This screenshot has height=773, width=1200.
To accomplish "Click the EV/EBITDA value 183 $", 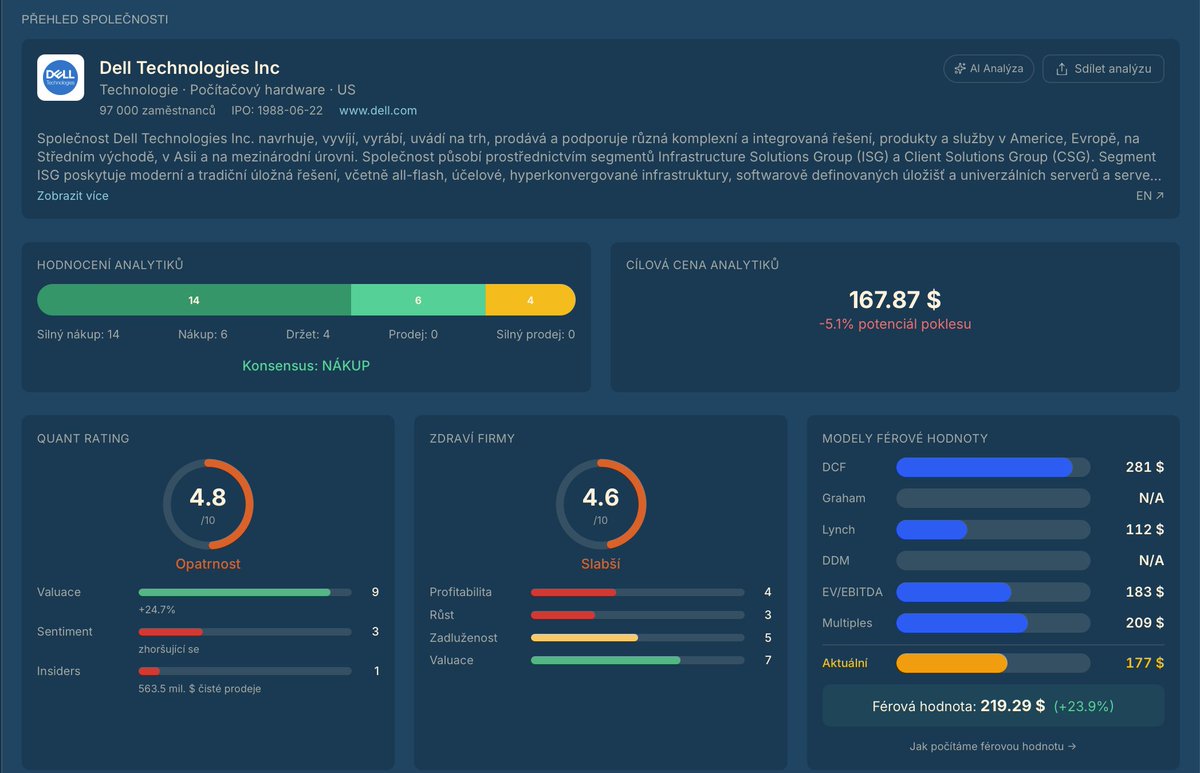I will [1145, 592].
